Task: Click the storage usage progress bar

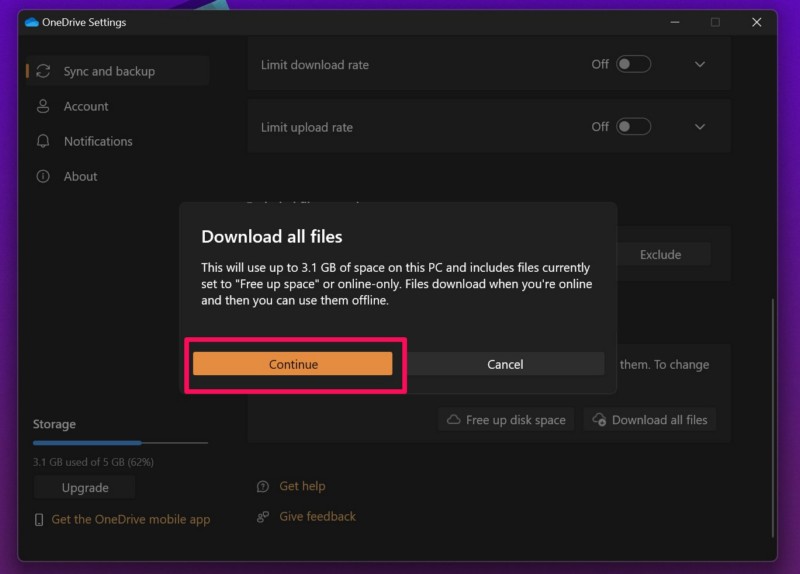Action: pyautogui.click(x=120, y=442)
